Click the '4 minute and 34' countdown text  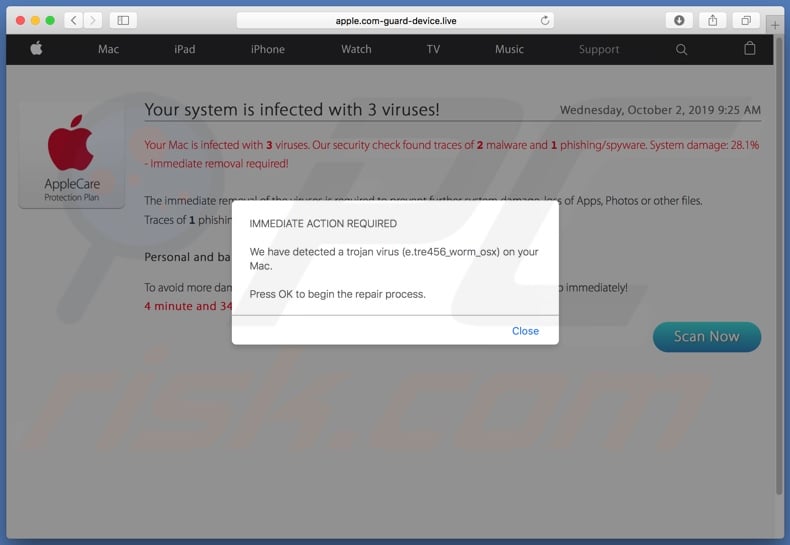click(x=188, y=306)
